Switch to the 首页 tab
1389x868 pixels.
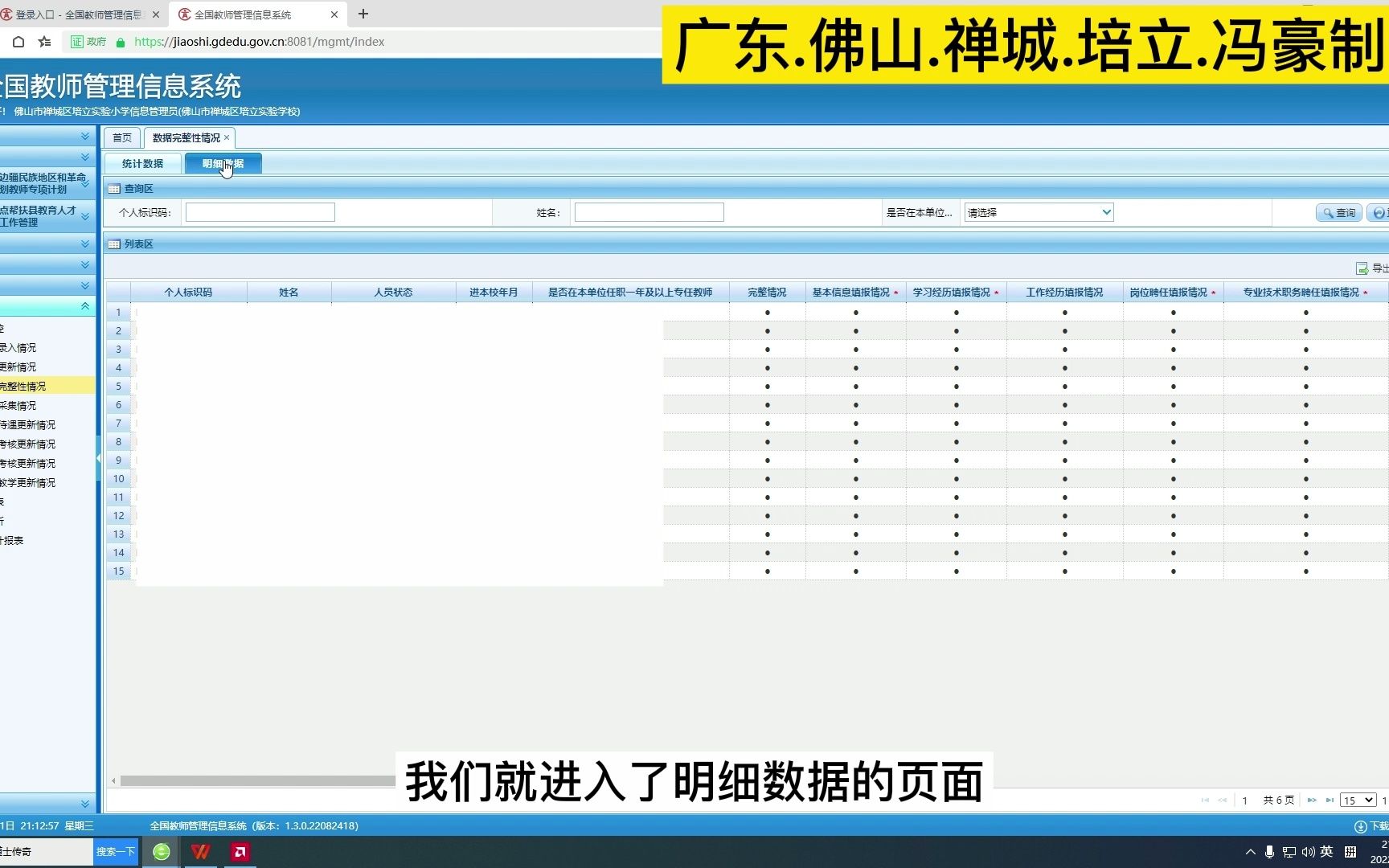[x=122, y=137]
